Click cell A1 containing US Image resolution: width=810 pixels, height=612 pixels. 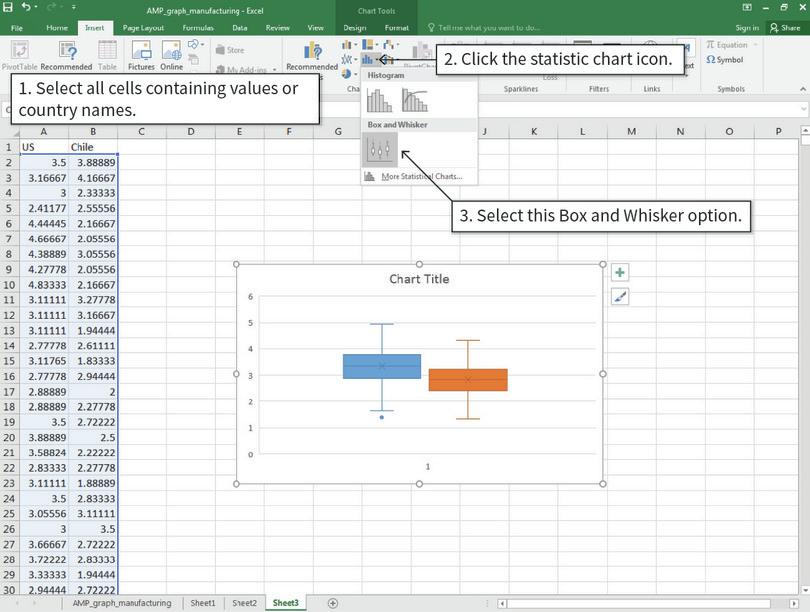tap(44, 147)
